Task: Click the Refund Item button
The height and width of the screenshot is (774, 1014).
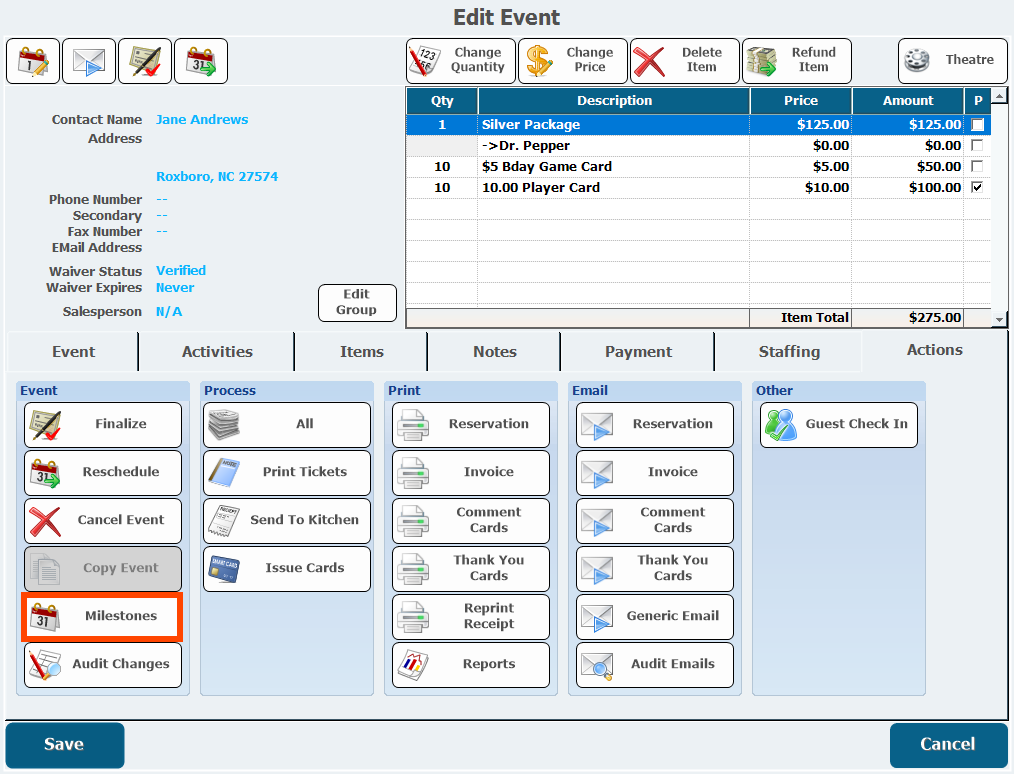Action: tap(797, 61)
